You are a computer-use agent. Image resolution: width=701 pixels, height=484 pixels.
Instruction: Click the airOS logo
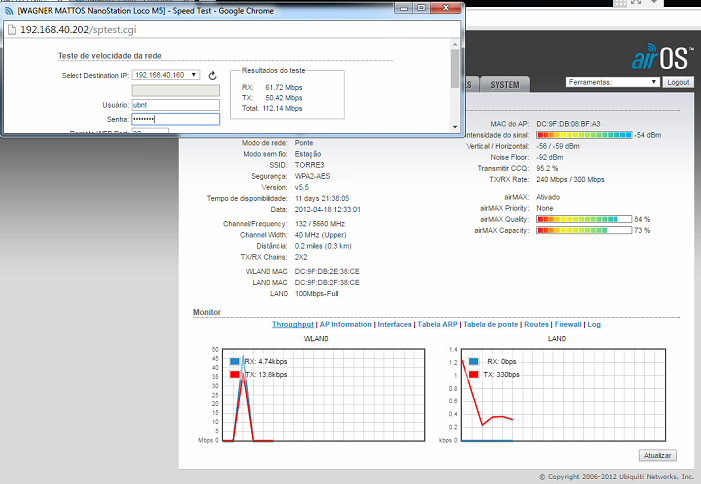point(662,57)
